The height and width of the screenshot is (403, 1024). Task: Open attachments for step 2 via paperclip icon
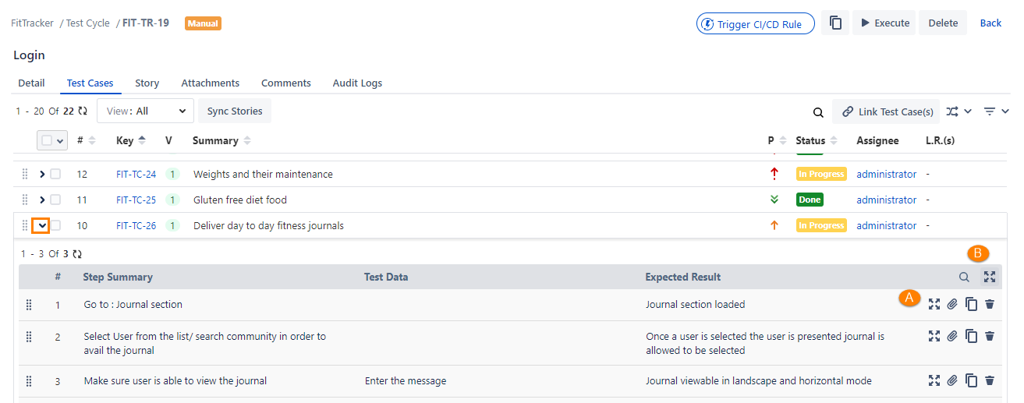click(x=952, y=336)
